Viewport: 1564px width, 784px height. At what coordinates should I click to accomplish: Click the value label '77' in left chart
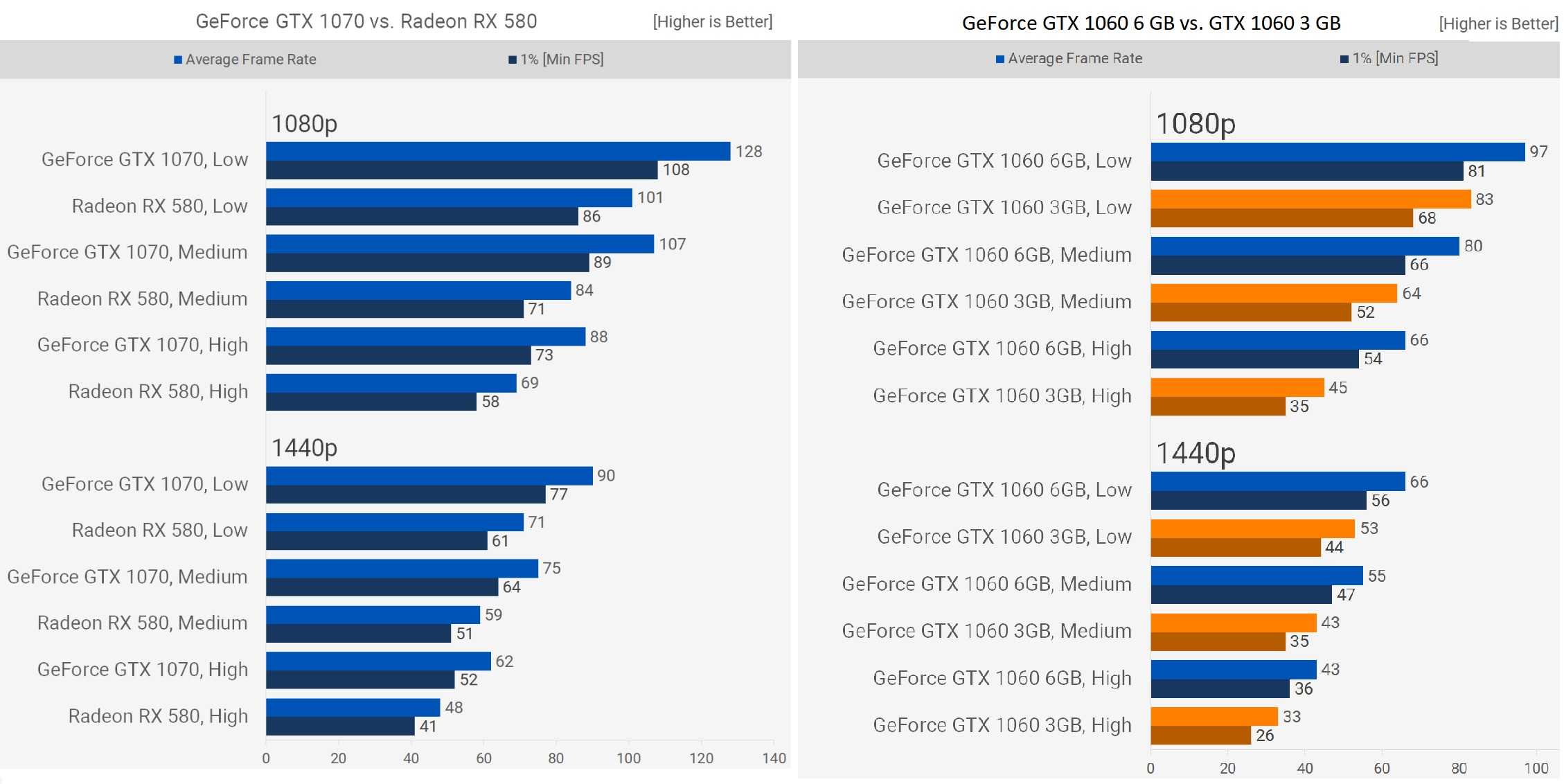click(x=559, y=495)
